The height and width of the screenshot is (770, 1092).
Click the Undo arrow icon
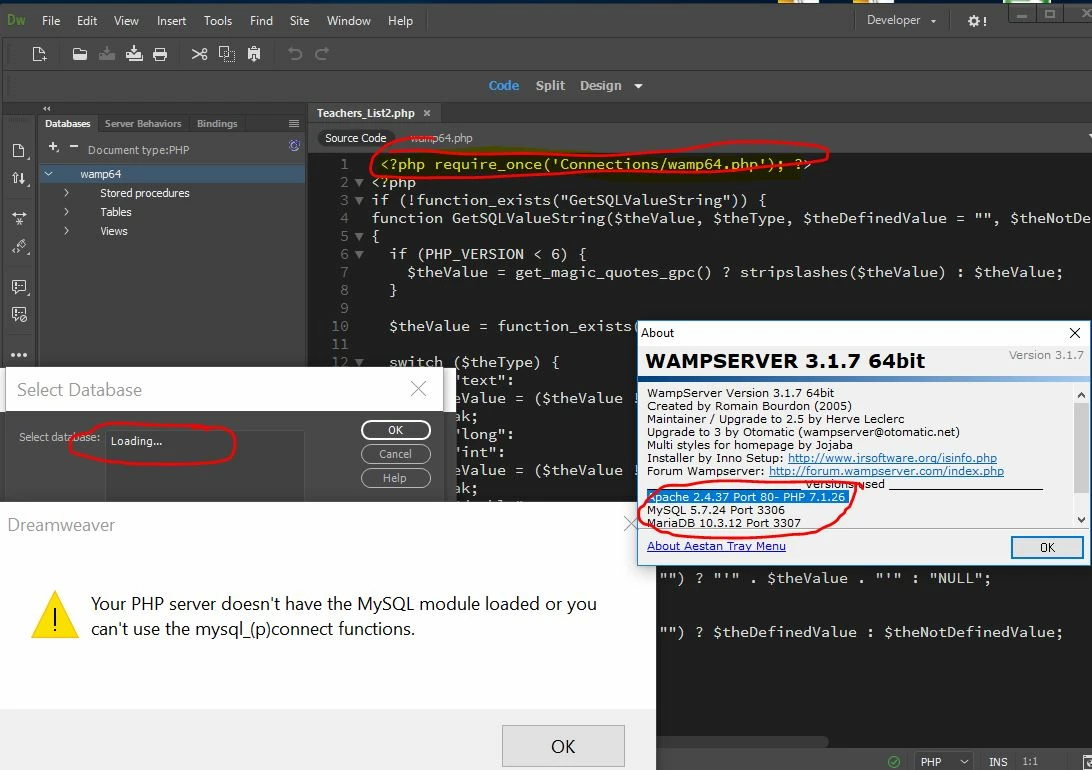pyautogui.click(x=295, y=54)
